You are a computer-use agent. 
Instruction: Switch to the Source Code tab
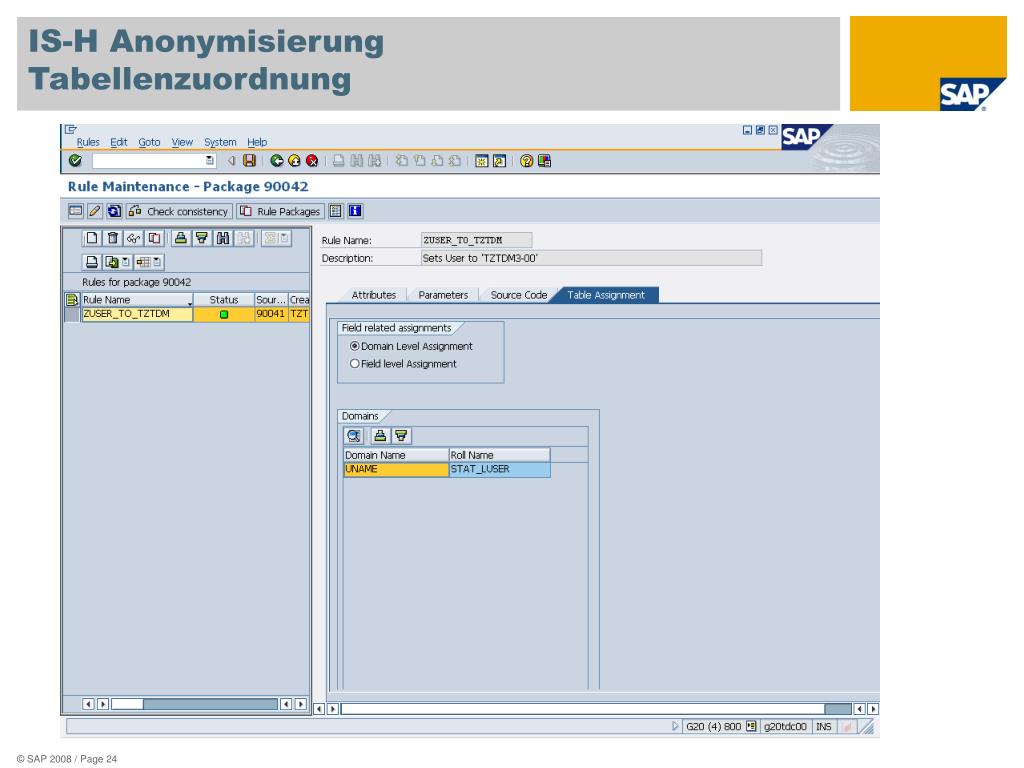[519, 295]
